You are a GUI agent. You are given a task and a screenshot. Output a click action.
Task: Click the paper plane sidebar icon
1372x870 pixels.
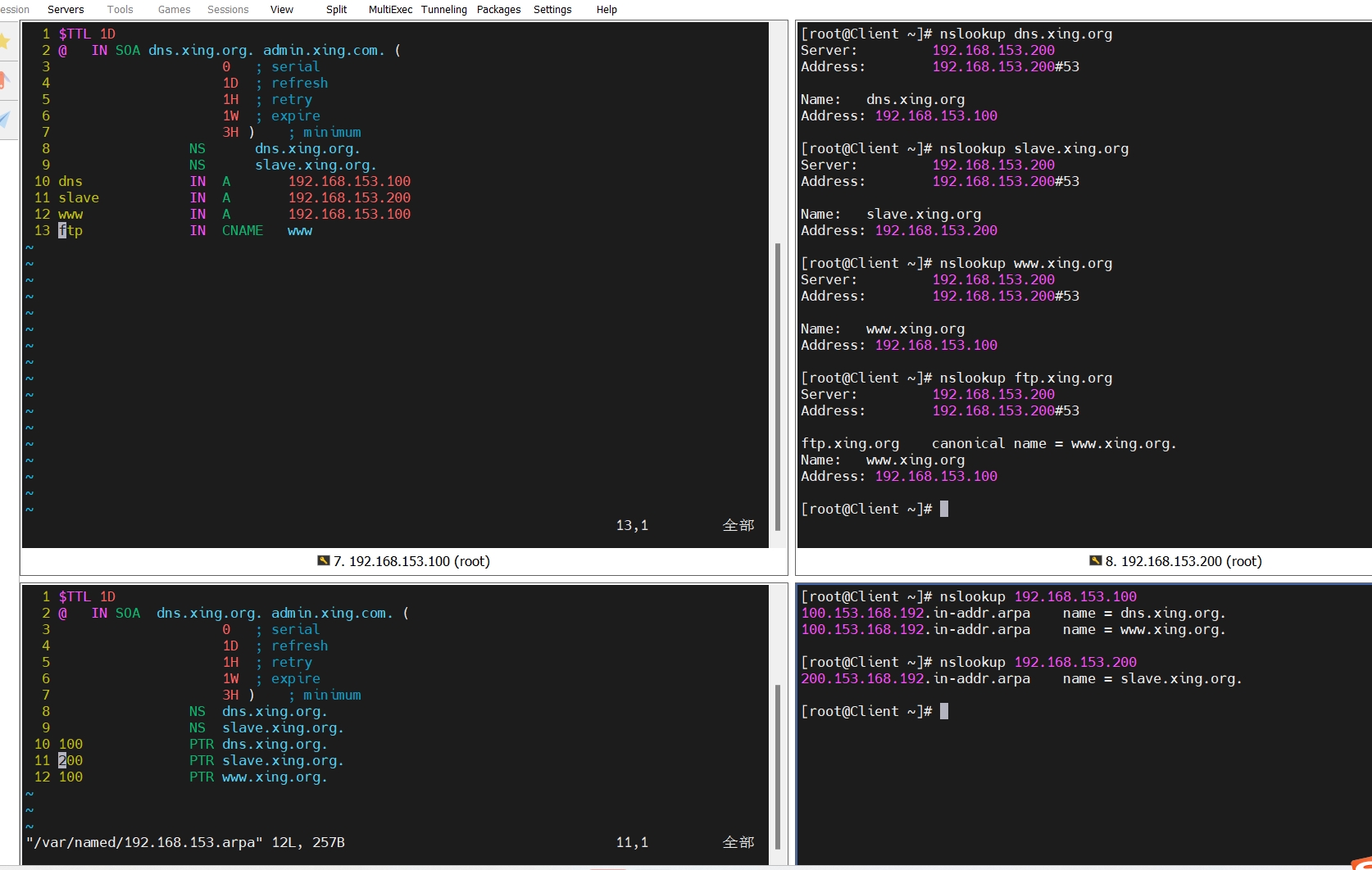pos(5,120)
